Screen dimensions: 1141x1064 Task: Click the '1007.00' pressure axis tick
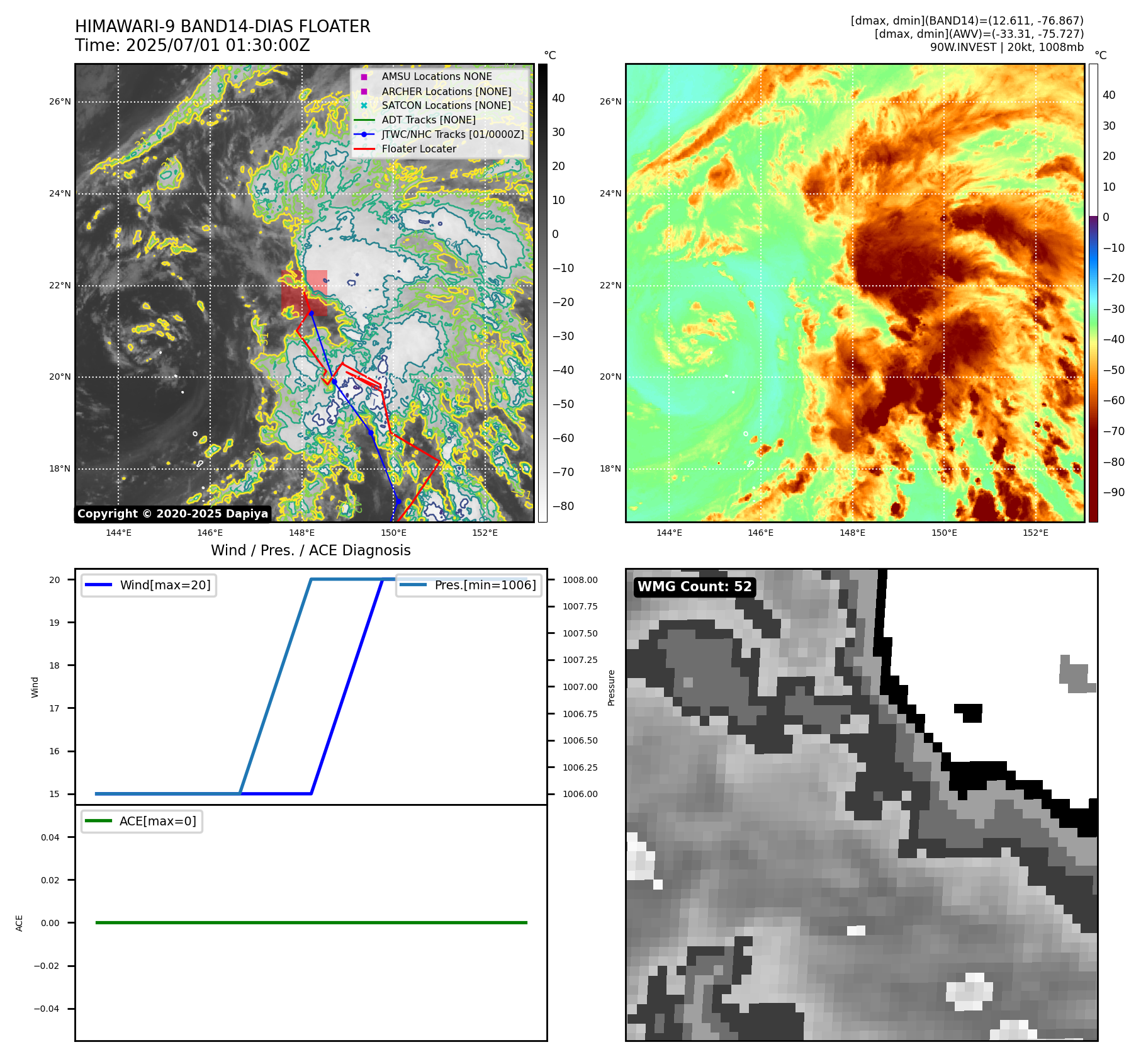[x=580, y=687]
